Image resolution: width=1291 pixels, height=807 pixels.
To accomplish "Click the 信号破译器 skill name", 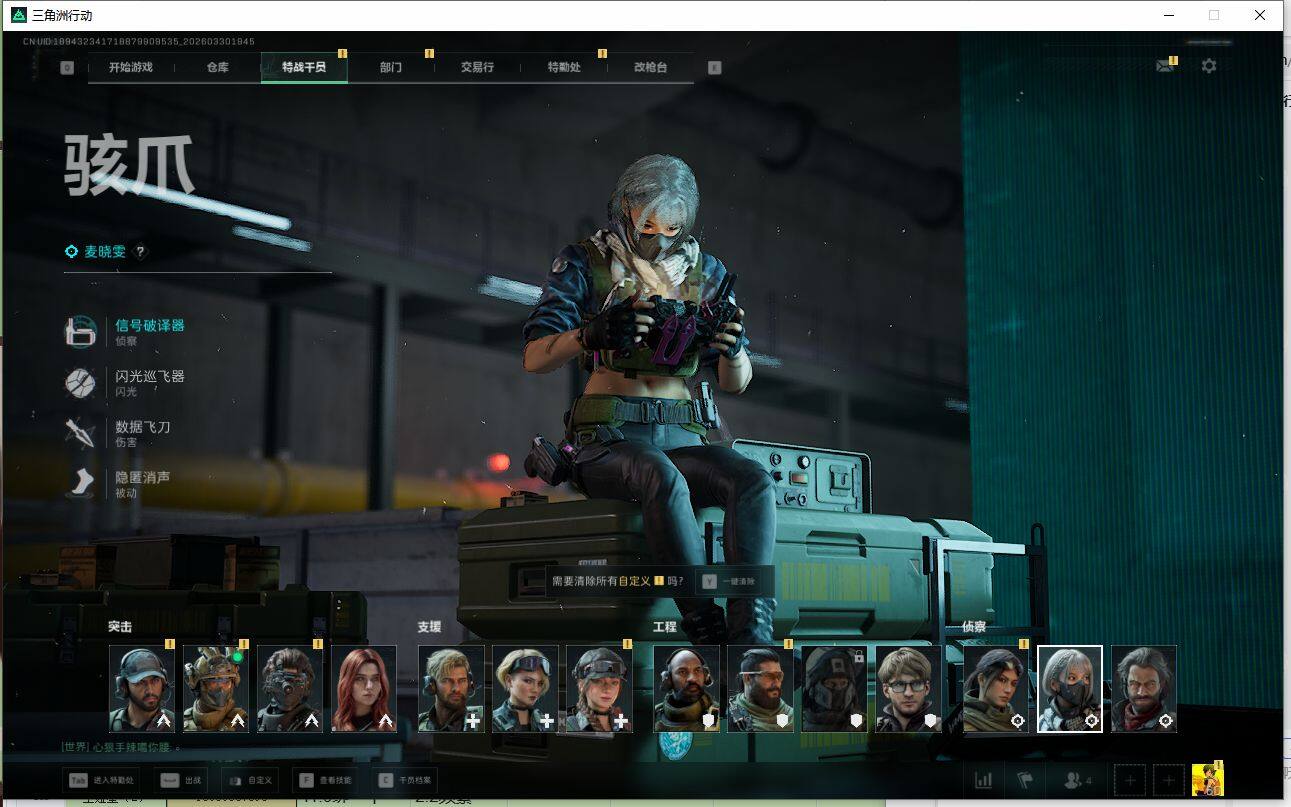I will 150,325.
